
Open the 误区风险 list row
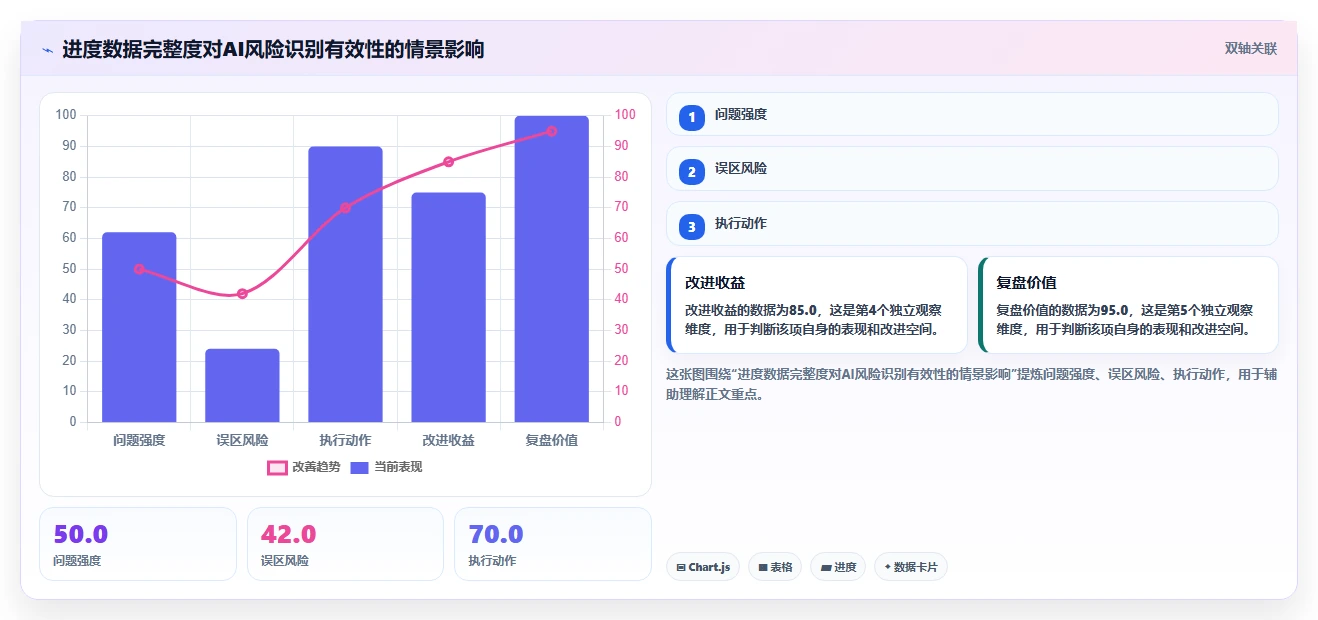click(x=972, y=168)
